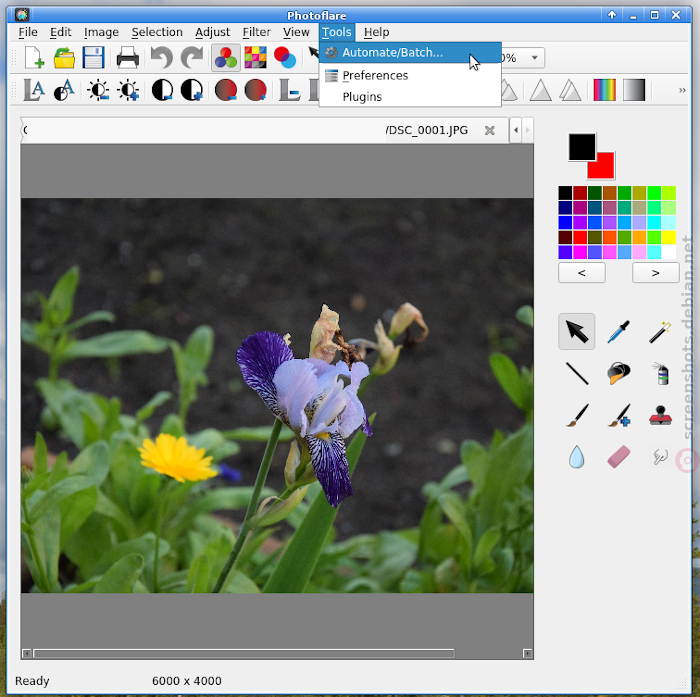Open the zoom percentage dropdown
This screenshot has width=700, height=697.
pos(534,58)
